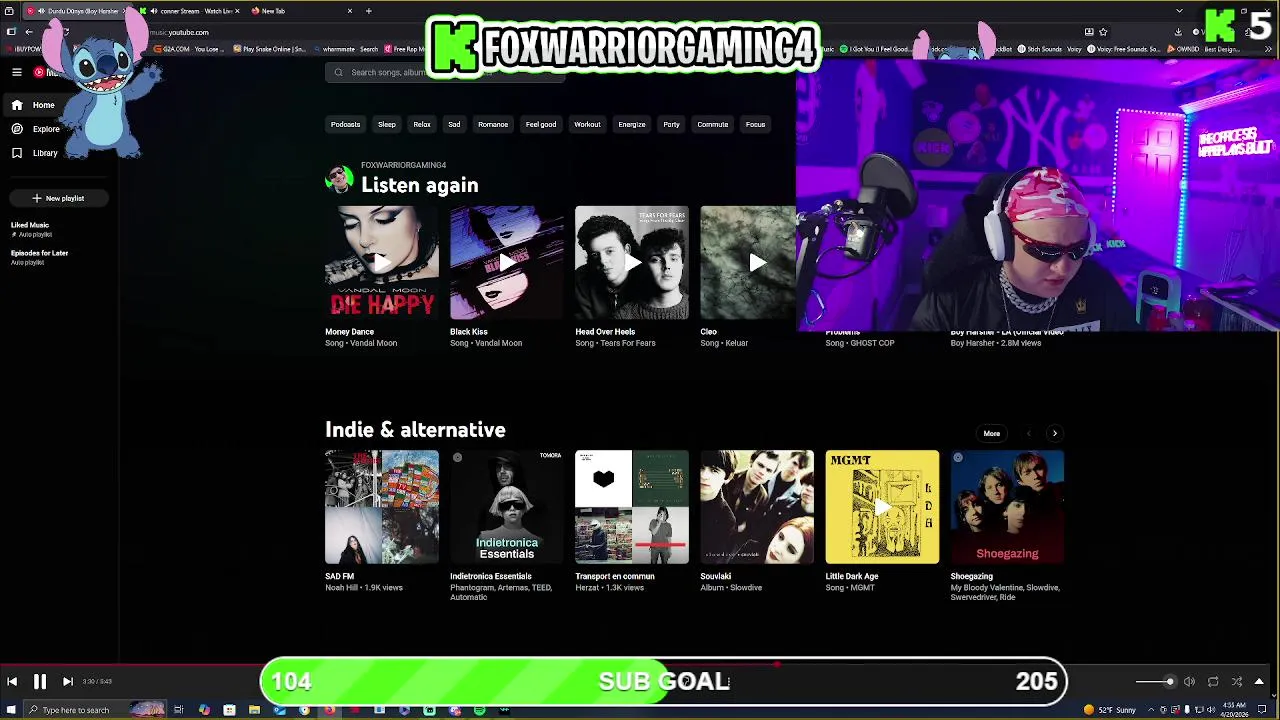This screenshot has height=720, width=1280.
Task: Open the Indietronica Essentials playlist cover
Action: click(507, 507)
